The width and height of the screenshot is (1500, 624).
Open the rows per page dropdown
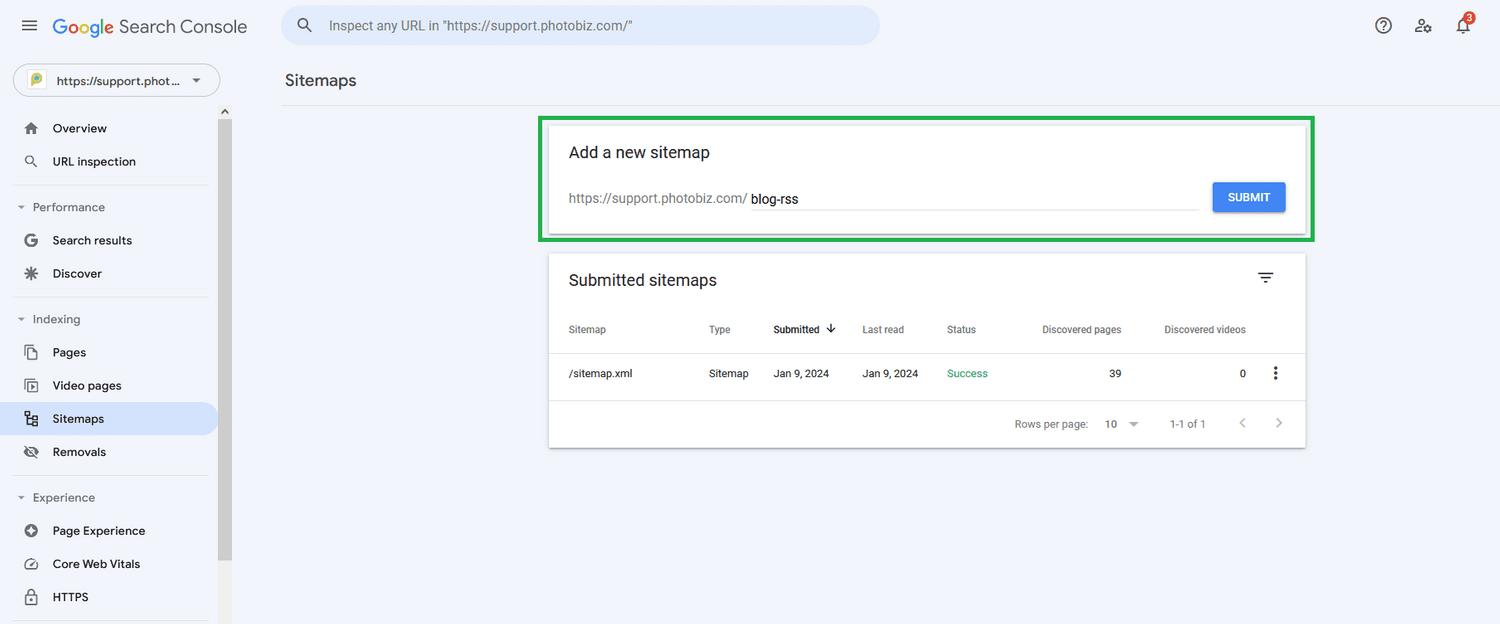pos(1121,424)
